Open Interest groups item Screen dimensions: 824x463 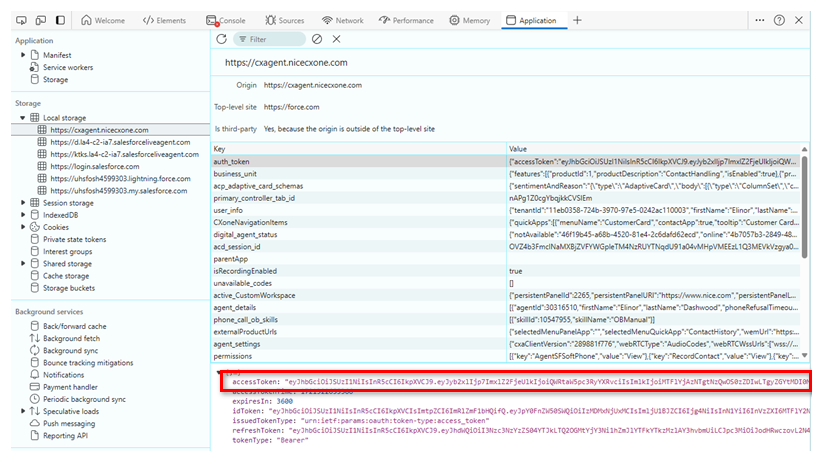tap(67, 252)
